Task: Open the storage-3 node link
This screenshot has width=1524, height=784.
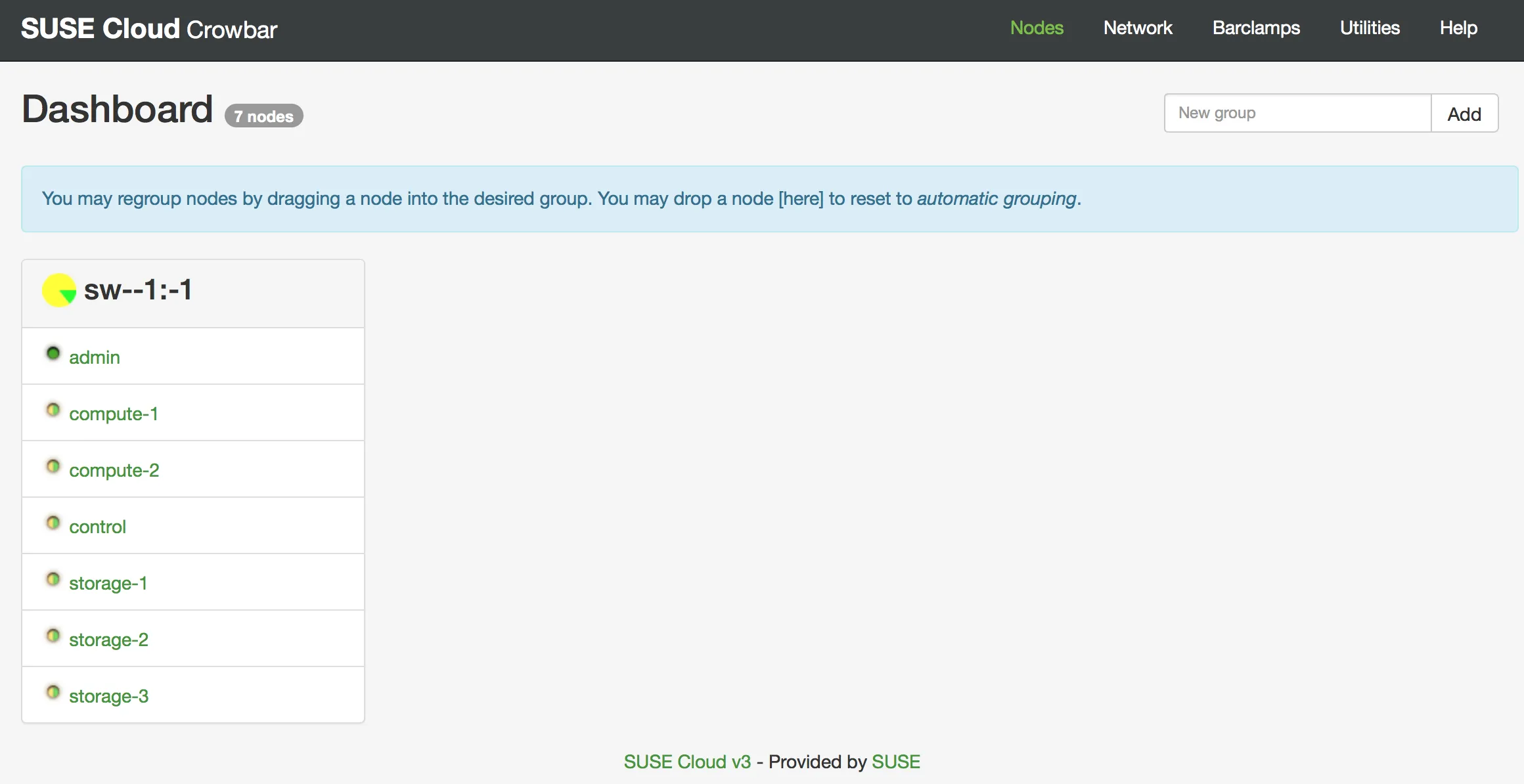Action: tap(108, 696)
